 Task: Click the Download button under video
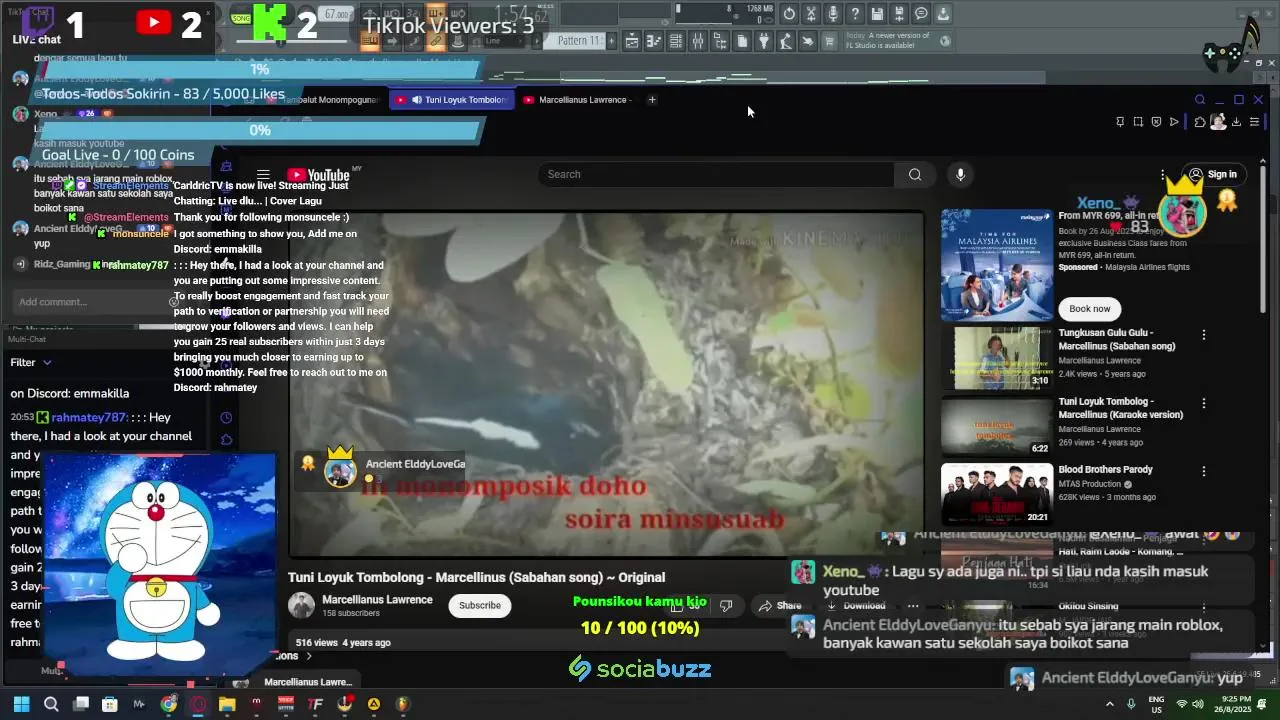(x=856, y=605)
